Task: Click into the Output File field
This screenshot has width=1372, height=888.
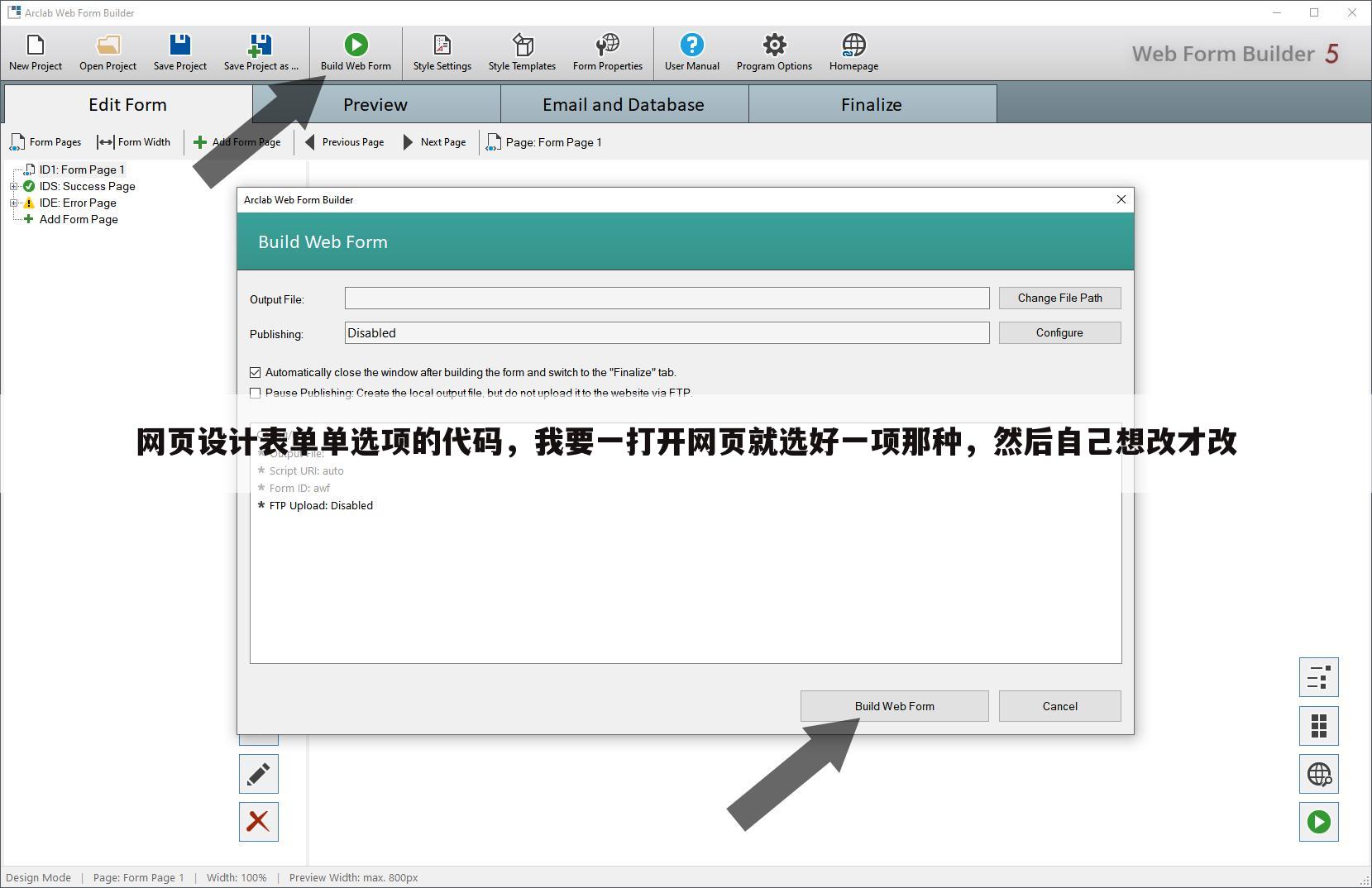Action: pyautogui.click(x=667, y=298)
